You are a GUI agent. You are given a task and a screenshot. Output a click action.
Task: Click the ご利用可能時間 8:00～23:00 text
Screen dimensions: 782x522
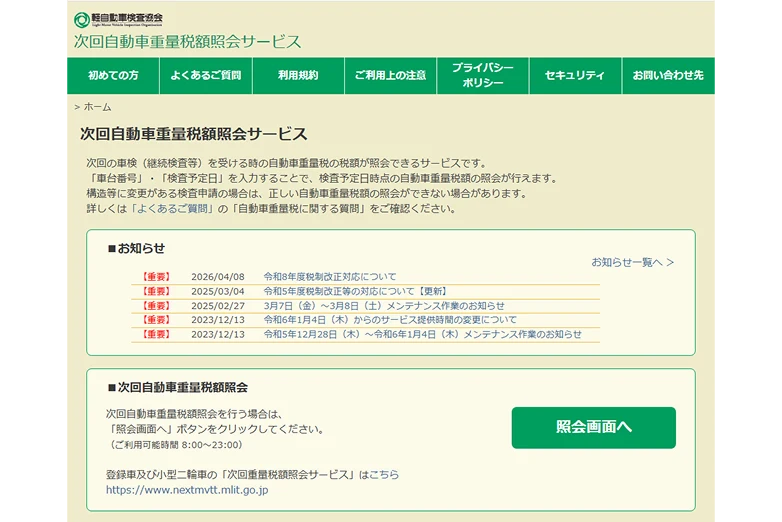click(175, 445)
